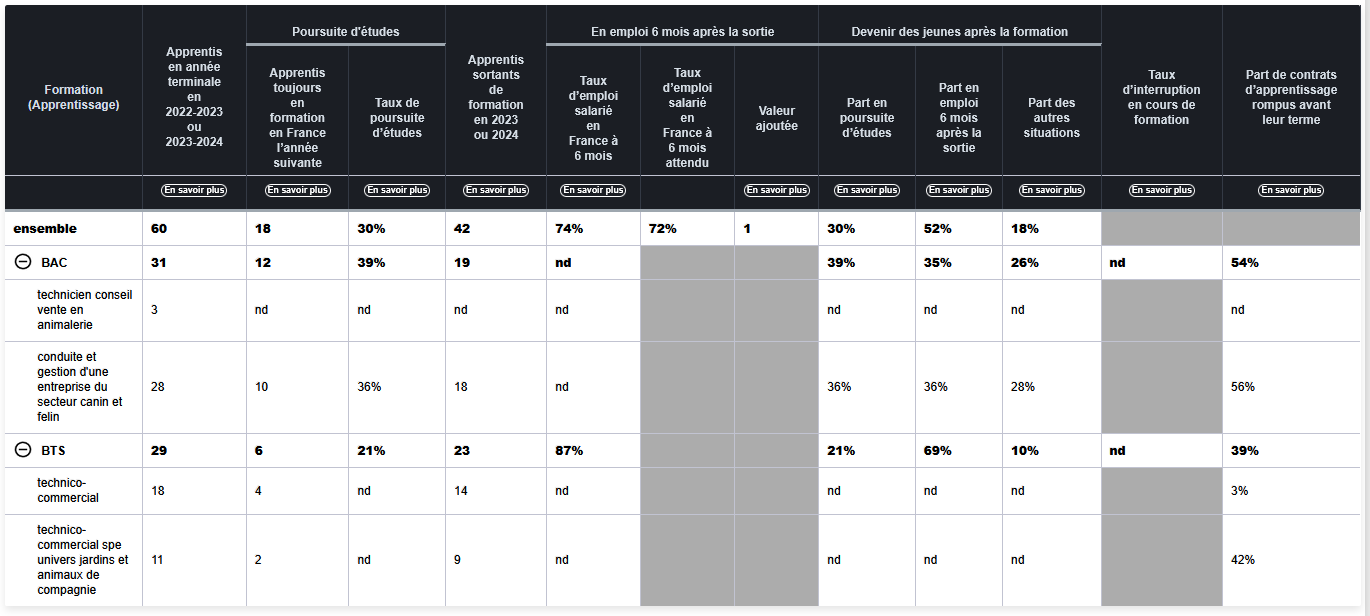This screenshot has width=1370, height=616.
Task: Open 'En savoir plus' for Part en emploi 6 mois
Action: point(959,190)
